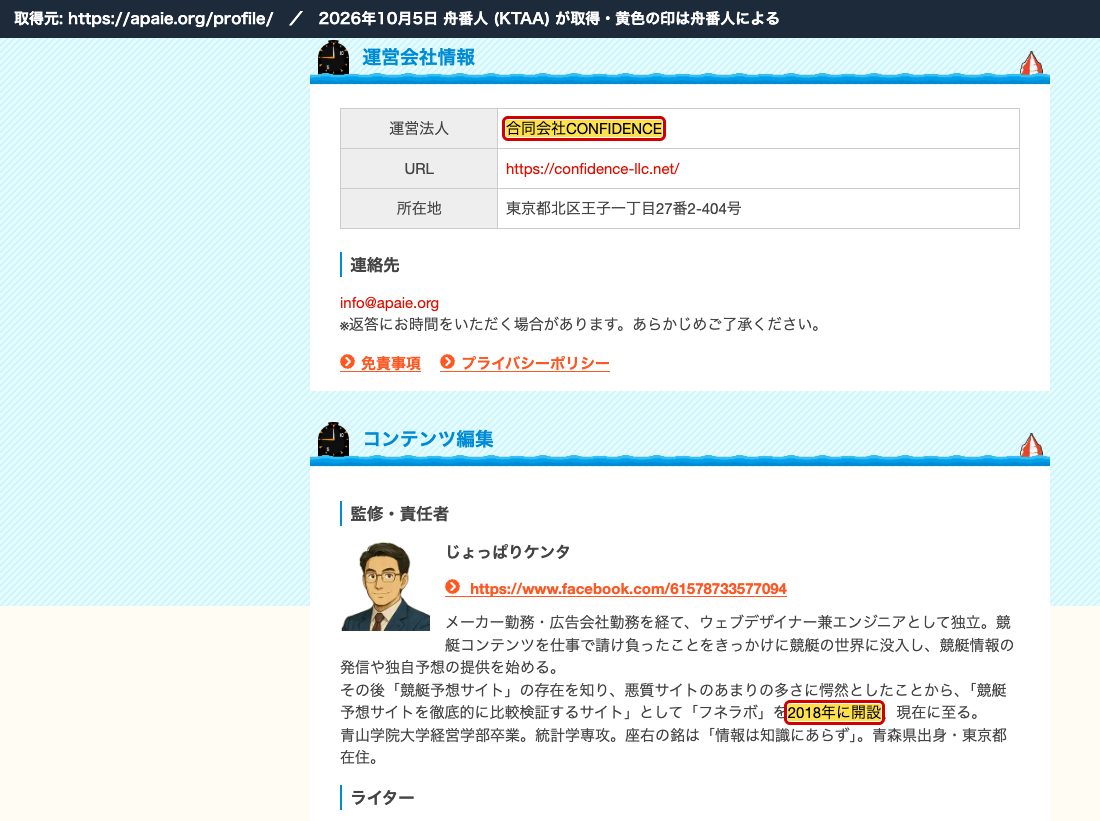Click the buoy icon beside 運営会社情報 heading
Viewport: 1100px width, 821px height.
point(333,58)
